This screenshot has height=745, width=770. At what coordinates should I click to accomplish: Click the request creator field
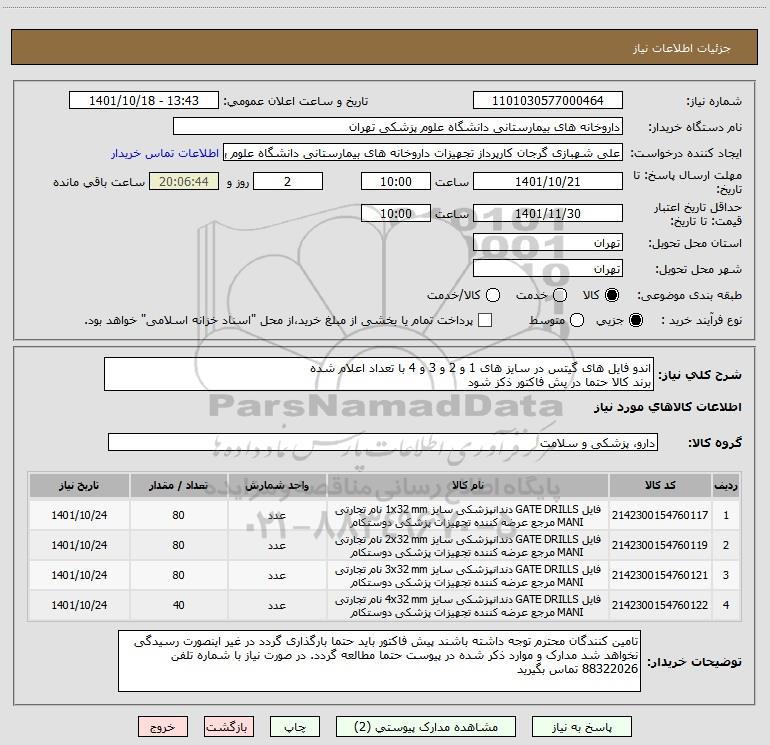pyautogui.click(x=423, y=152)
